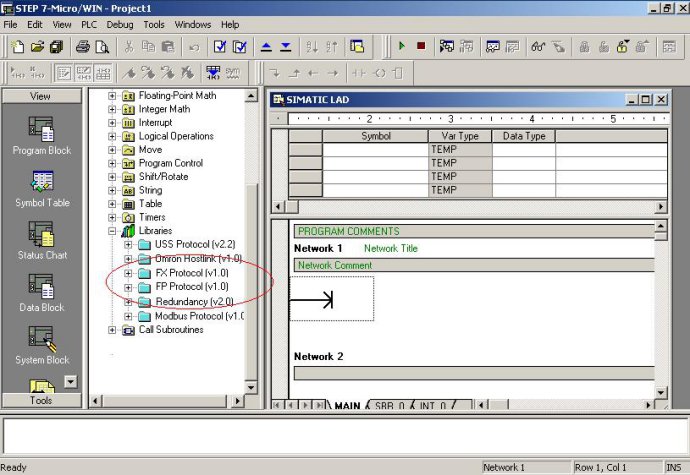Screen dimensions: 690x475
Task: Click instruction tree scroll down arrow
Action: [x=251, y=387]
